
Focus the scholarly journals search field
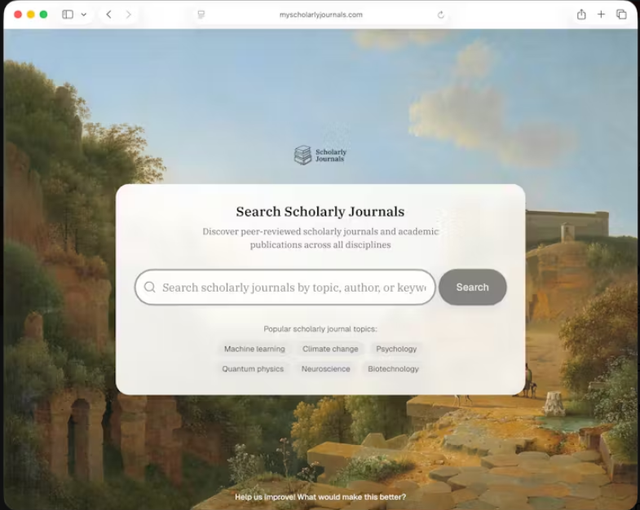click(285, 287)
